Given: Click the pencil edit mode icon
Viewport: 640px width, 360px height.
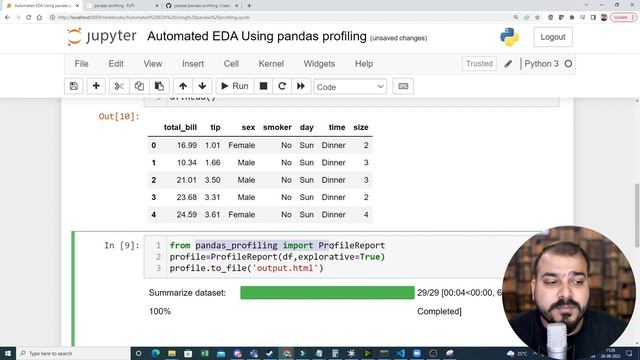Looking at the screenshot, I should tap(508, 64).
